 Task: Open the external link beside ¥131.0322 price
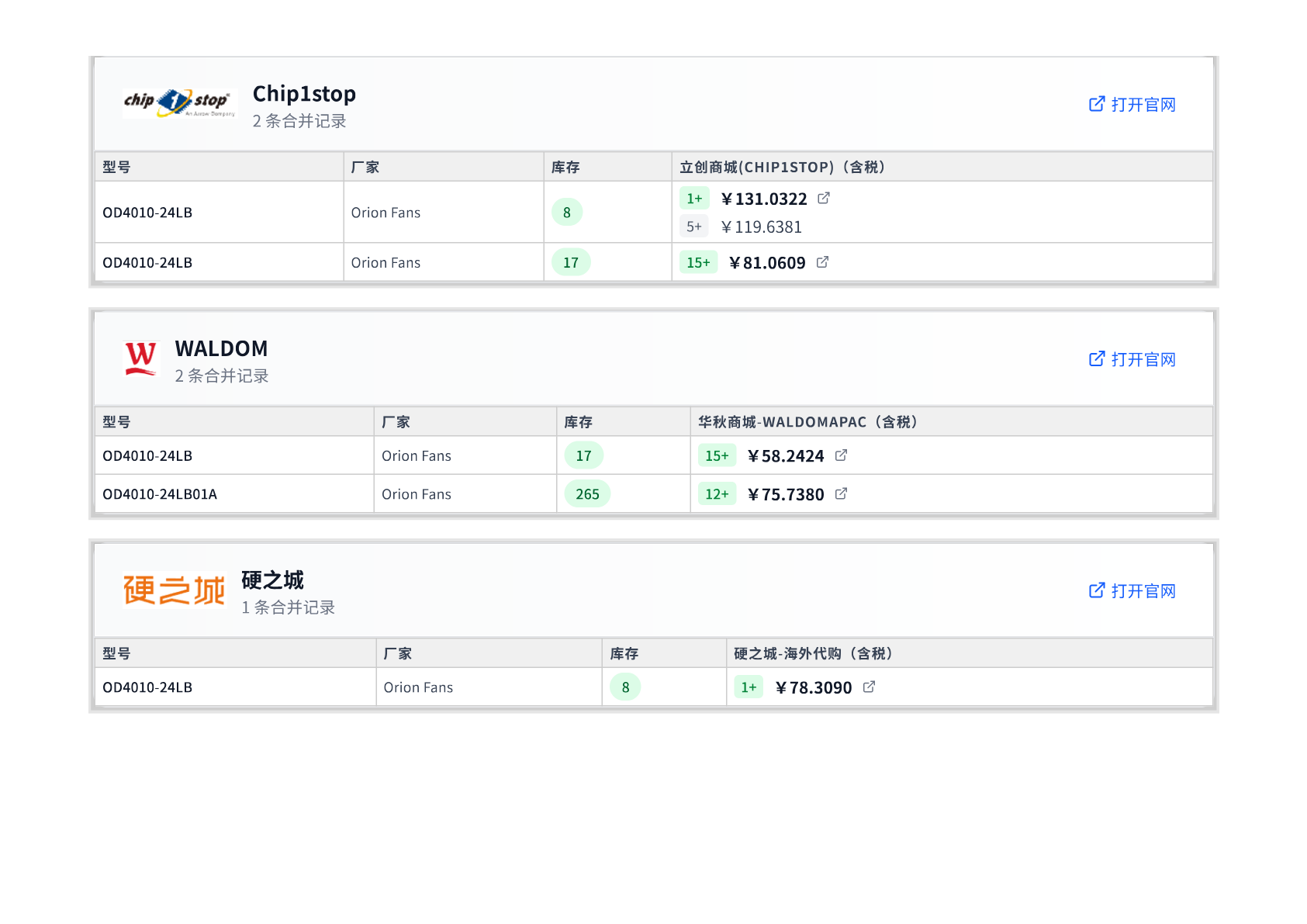[825, 199]
